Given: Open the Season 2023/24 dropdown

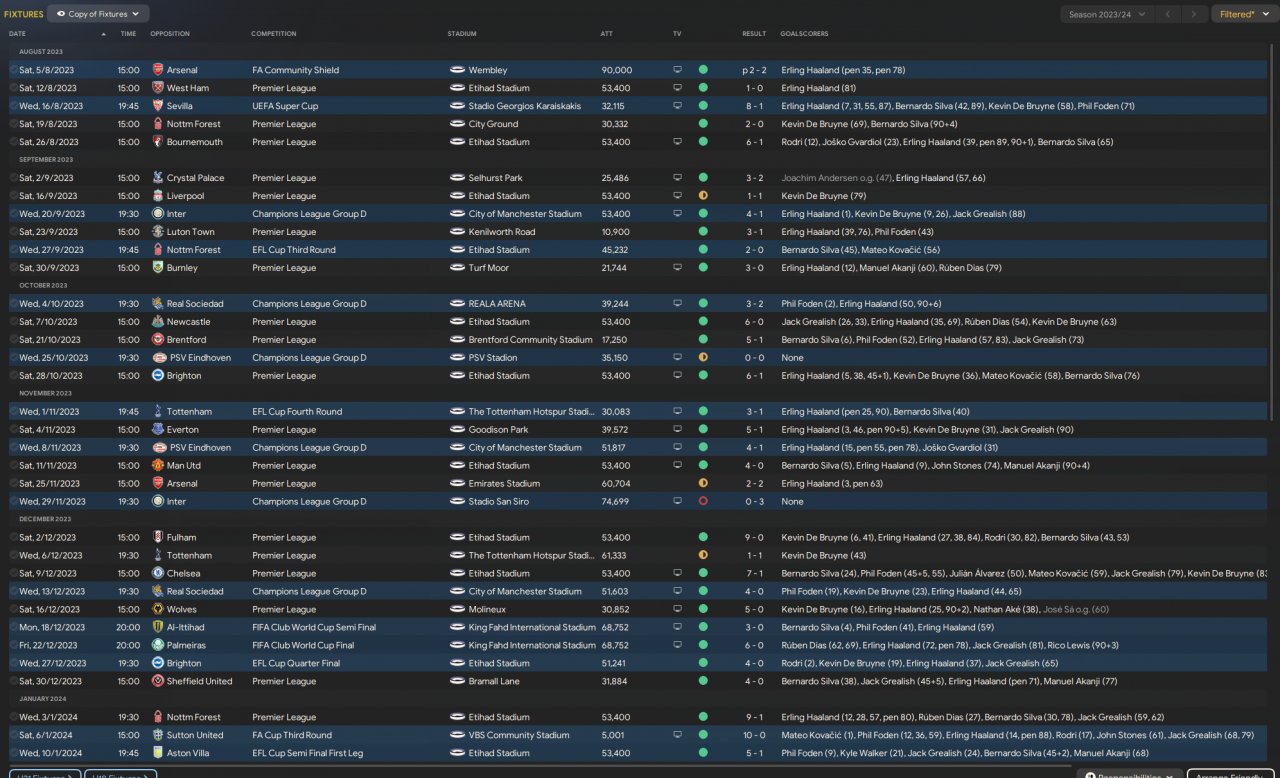Looking at the screenshot, I should pyautogui.click(x=1106, y=14).
